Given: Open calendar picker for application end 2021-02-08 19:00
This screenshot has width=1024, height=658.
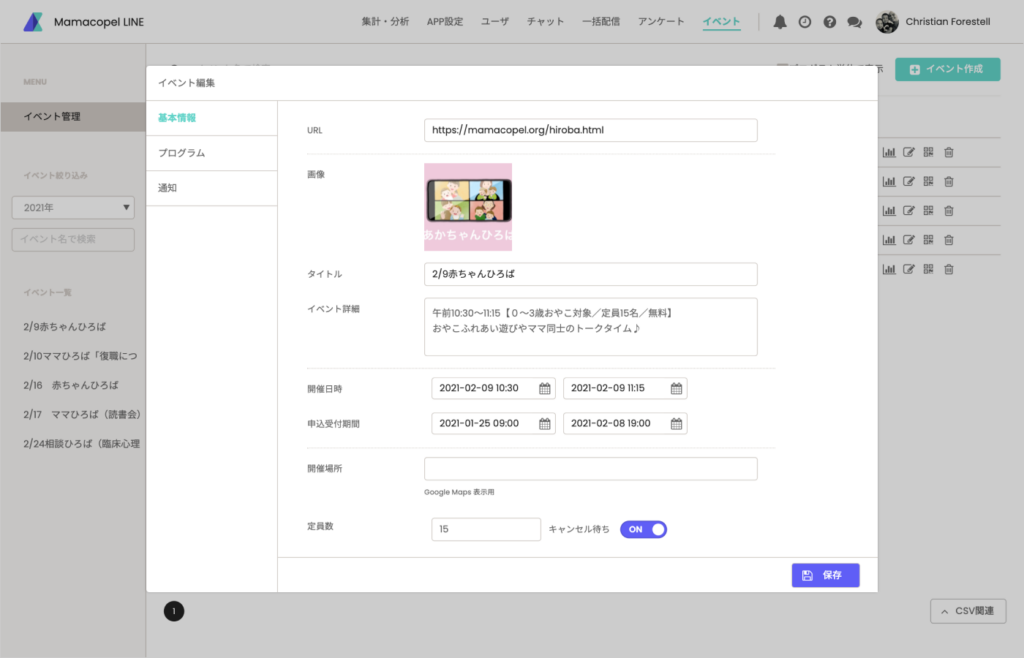Looking at the screenshot, I should 676,423.
